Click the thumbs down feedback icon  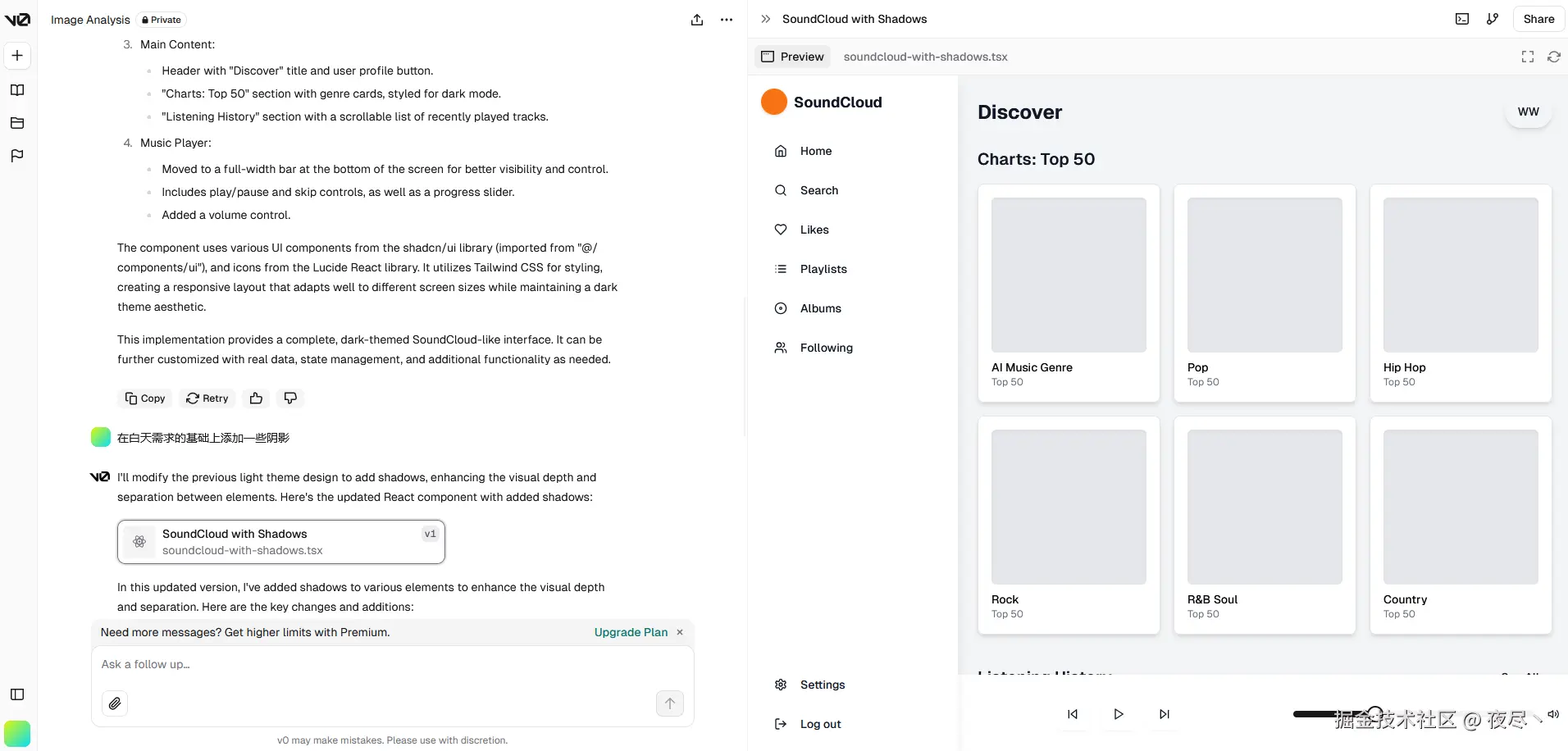pyautogui.click(x=290, y=398)
